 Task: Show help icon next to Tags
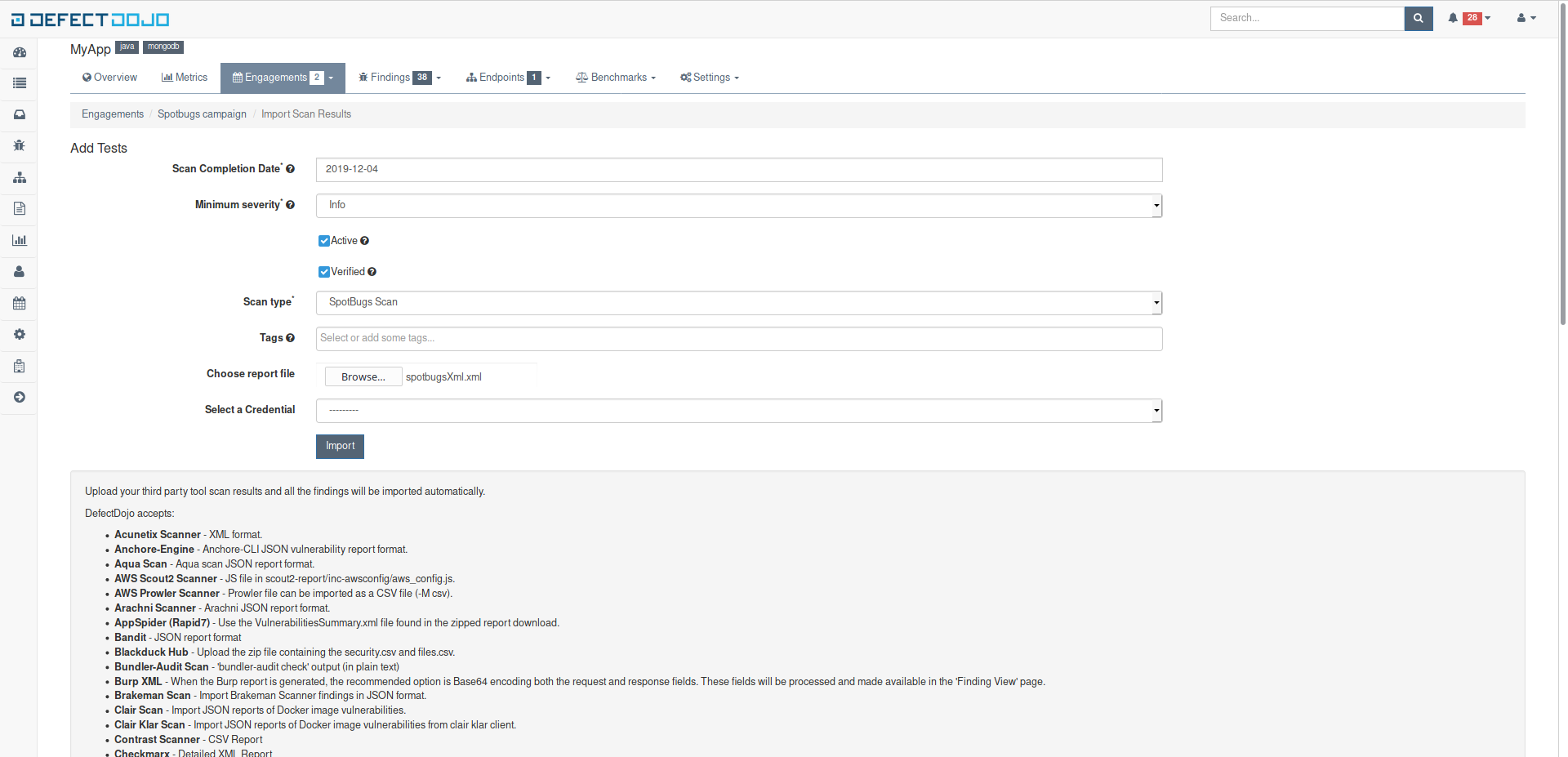point(290,338)
